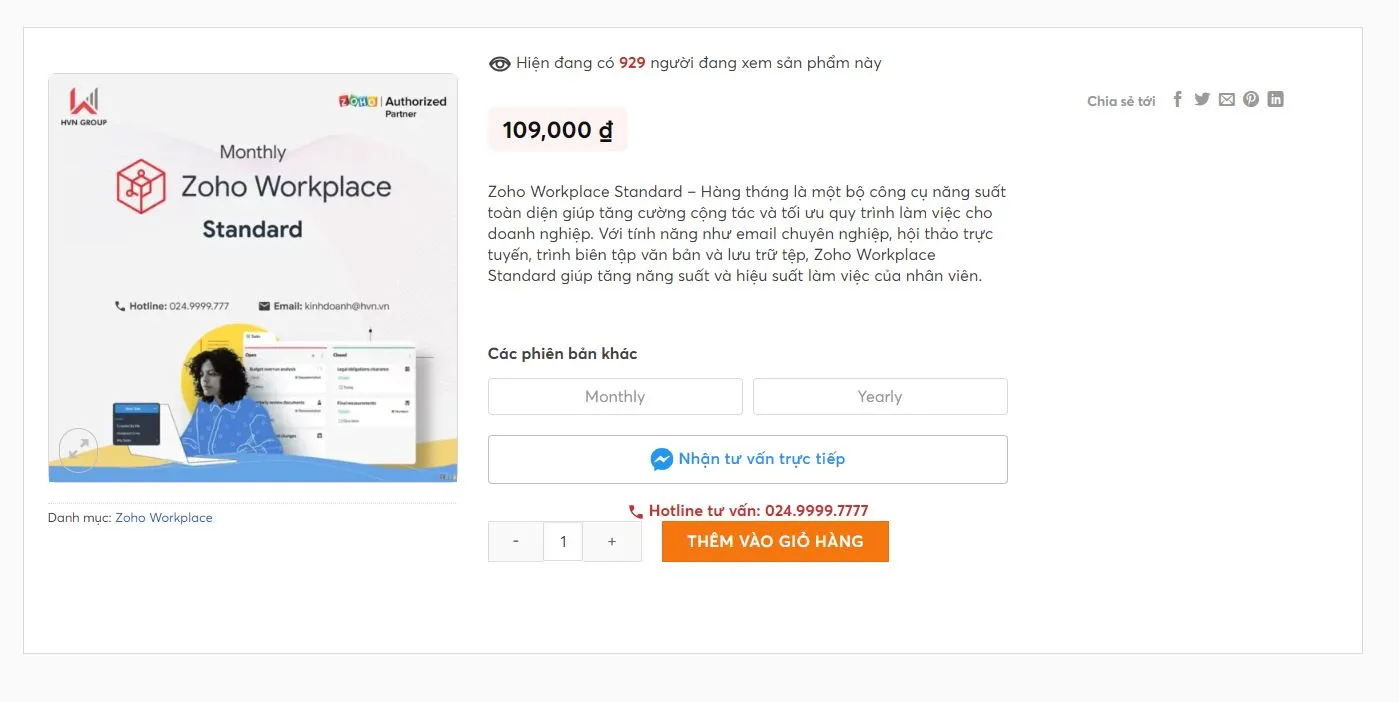Click the 109,000 ₫ price

(x=557, y=130)
